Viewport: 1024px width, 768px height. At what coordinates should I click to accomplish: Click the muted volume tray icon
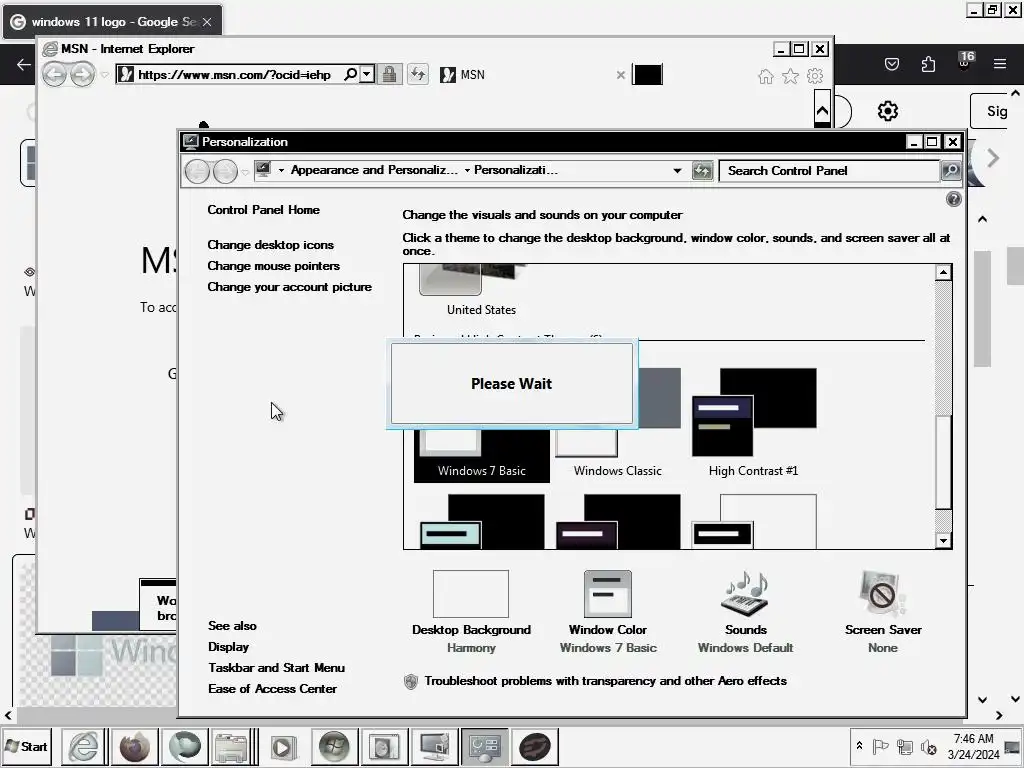(928, 746)
